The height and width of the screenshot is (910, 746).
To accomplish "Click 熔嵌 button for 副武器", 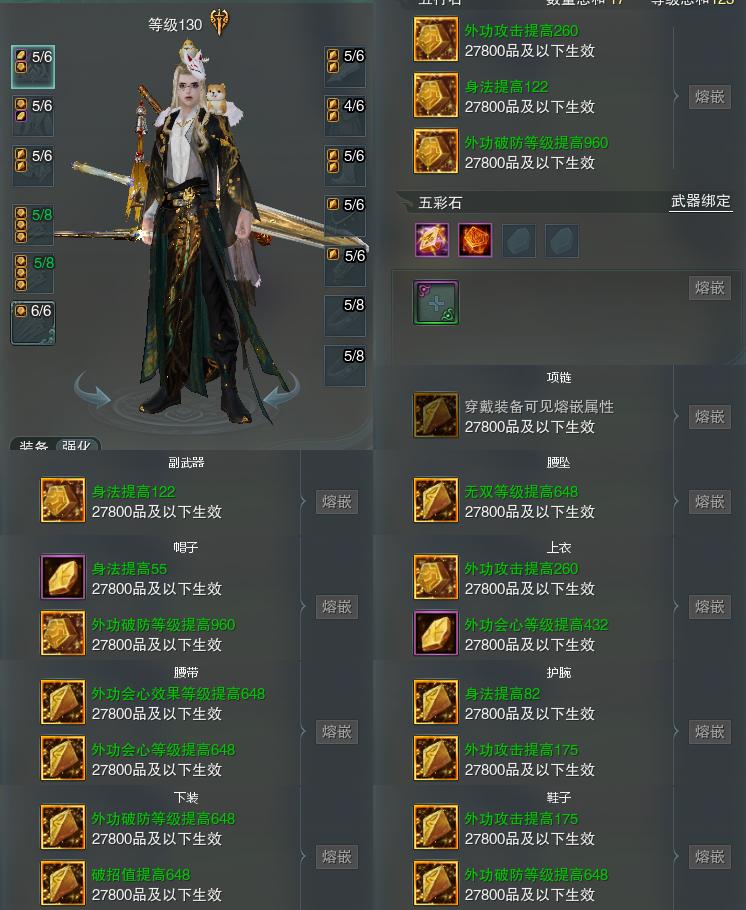I will tap(337, 501).
